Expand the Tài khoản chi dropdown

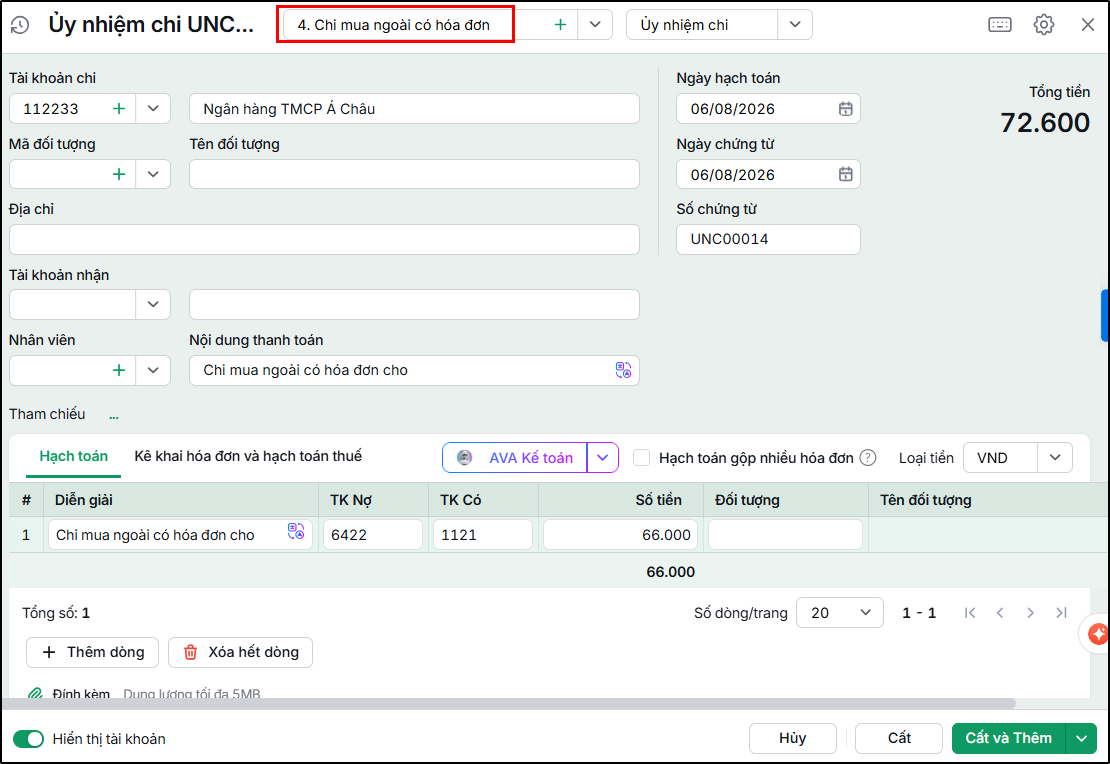[x=153, y=108]
